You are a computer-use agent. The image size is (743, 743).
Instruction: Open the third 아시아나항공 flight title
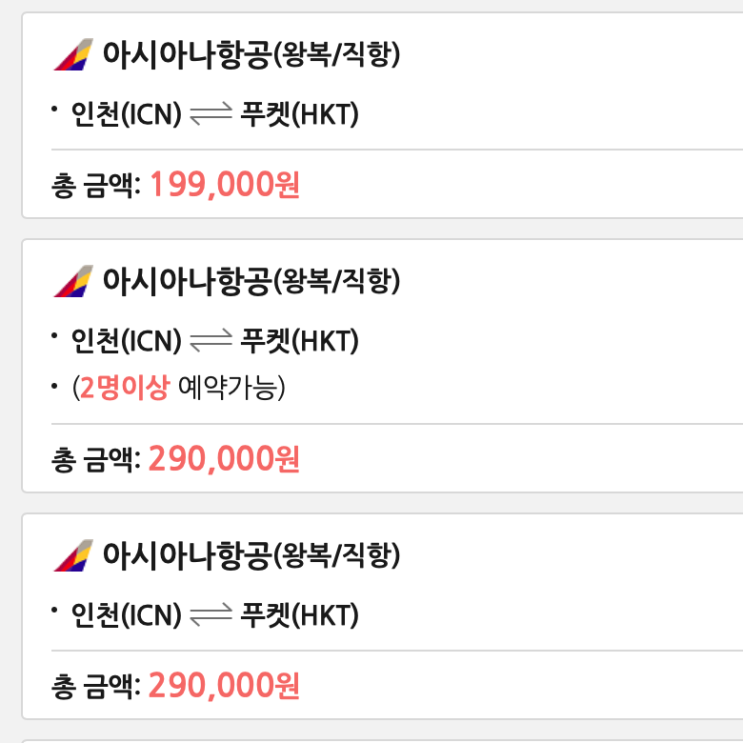[x=251, y=555]
